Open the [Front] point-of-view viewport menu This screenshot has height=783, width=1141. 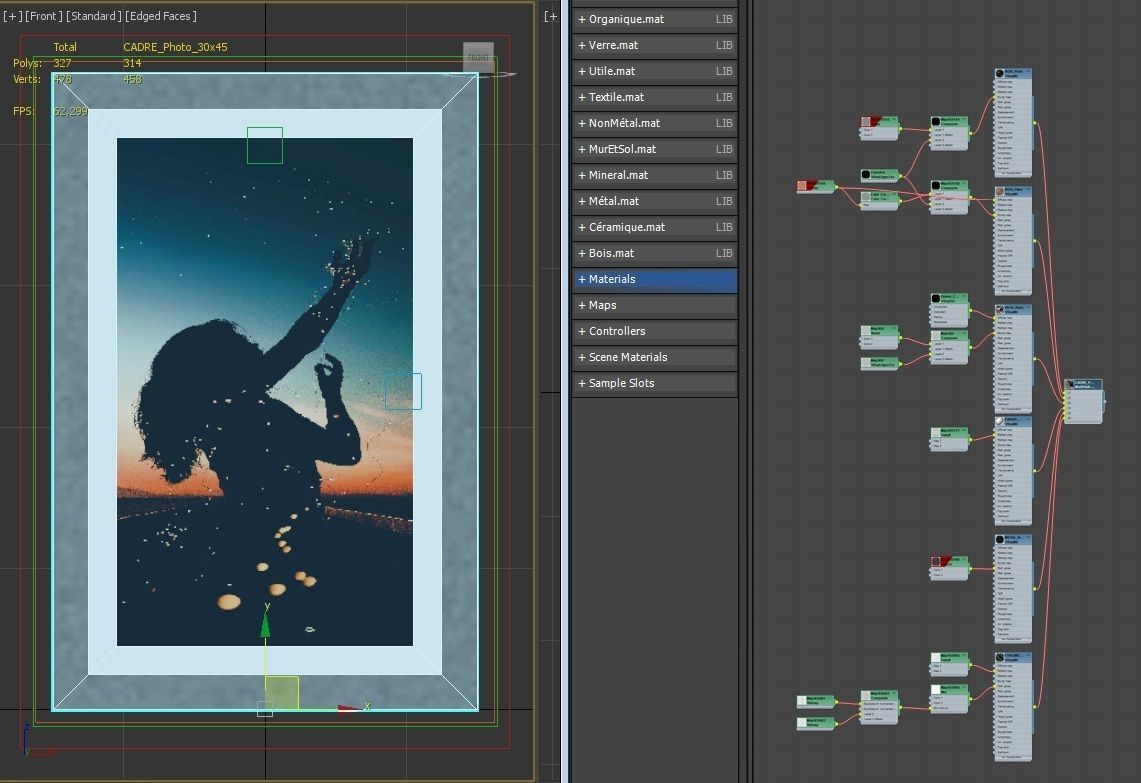44,16
